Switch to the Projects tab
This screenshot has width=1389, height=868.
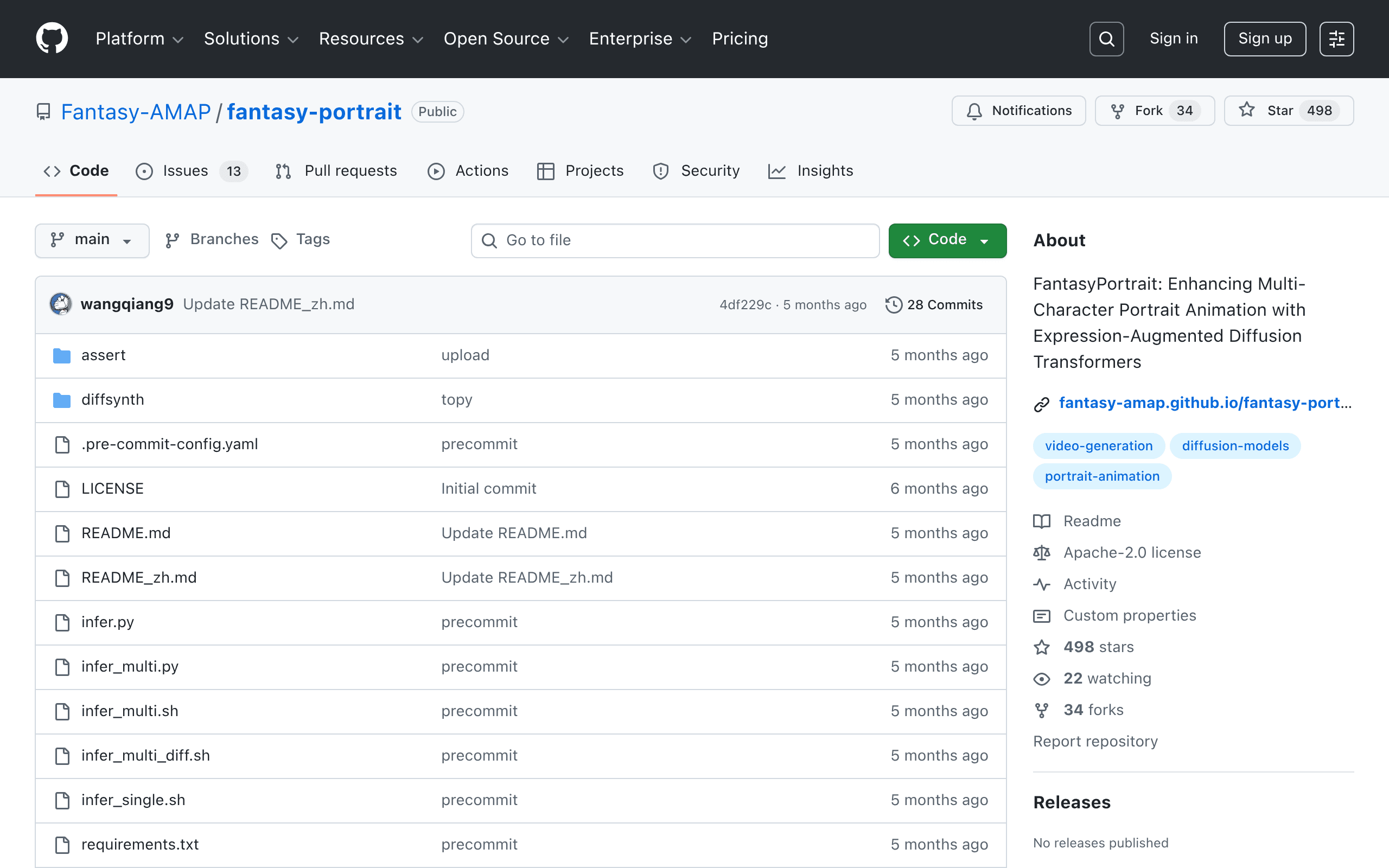pyautogui.click(x=580, y=171)
